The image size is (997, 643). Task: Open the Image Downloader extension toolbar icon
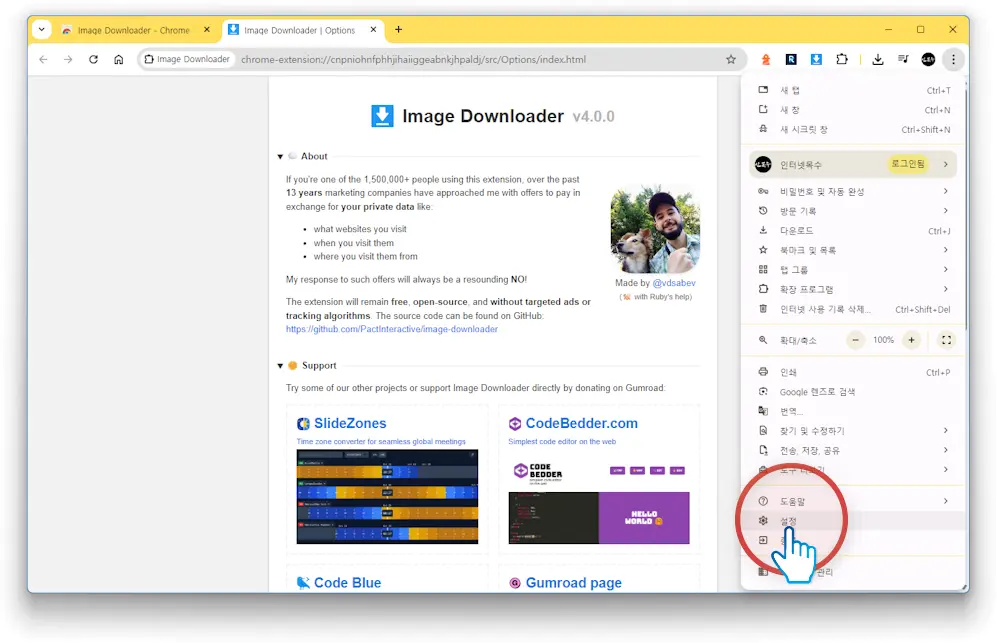(816, 59)
